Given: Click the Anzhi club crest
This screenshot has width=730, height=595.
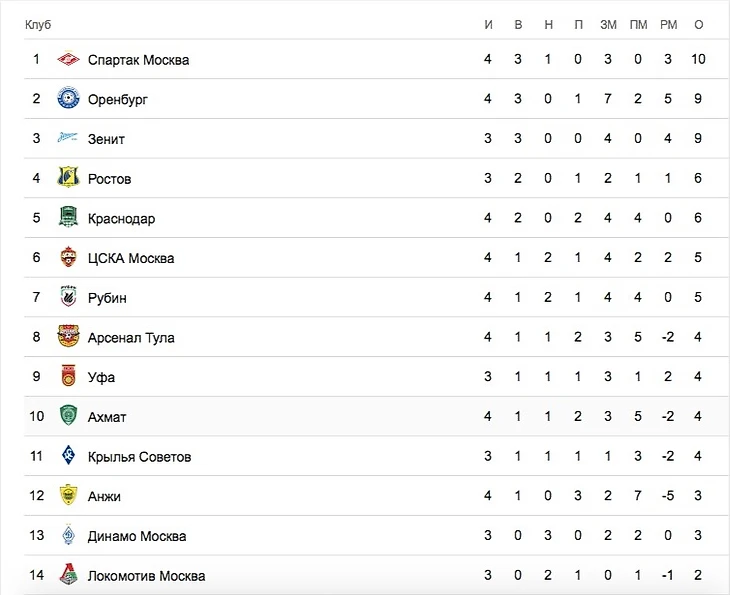Looking at the screenshot, I should 68,496.
